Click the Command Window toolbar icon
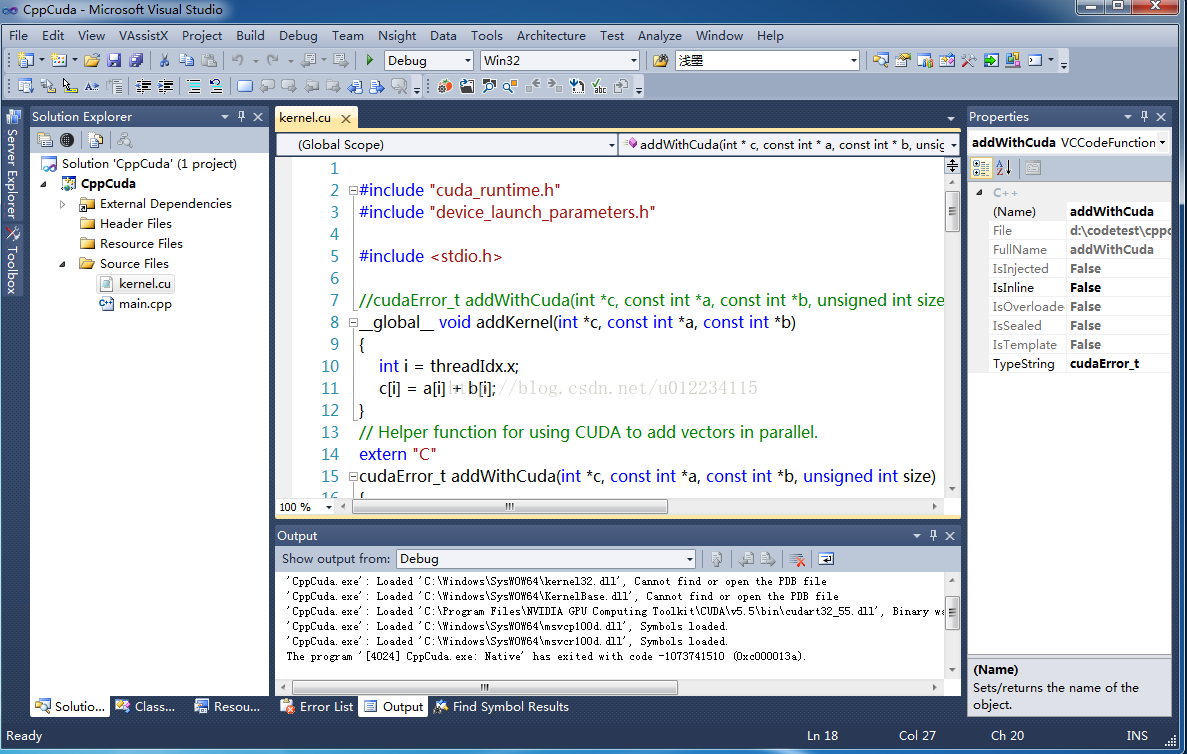 (x=1035, y=61)
